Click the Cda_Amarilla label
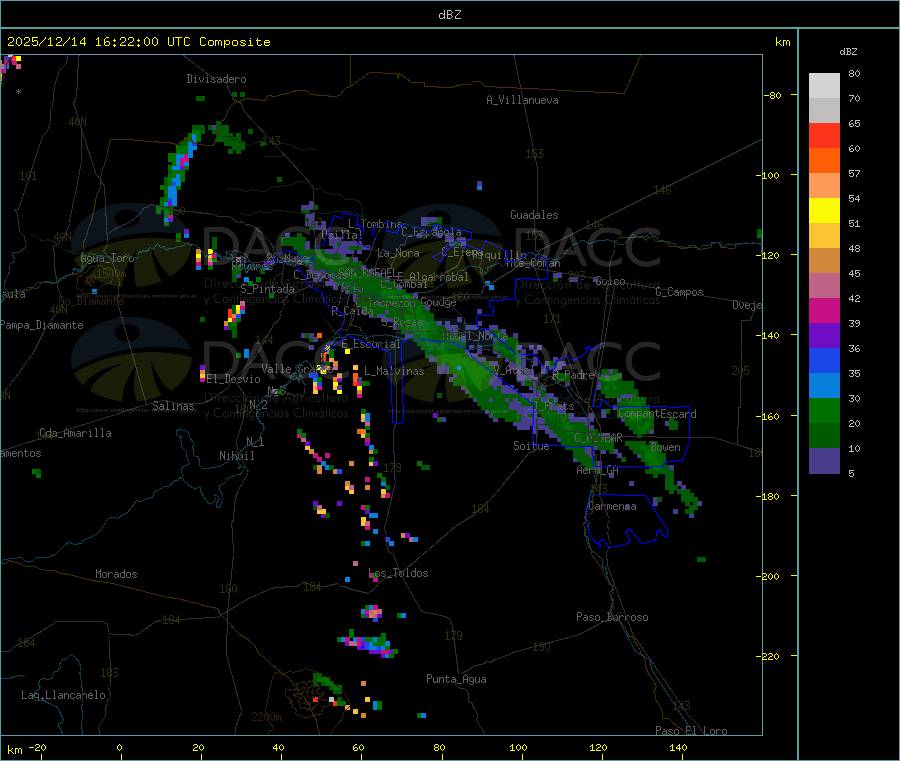This screenshot has height=761, width=900. 75,433
